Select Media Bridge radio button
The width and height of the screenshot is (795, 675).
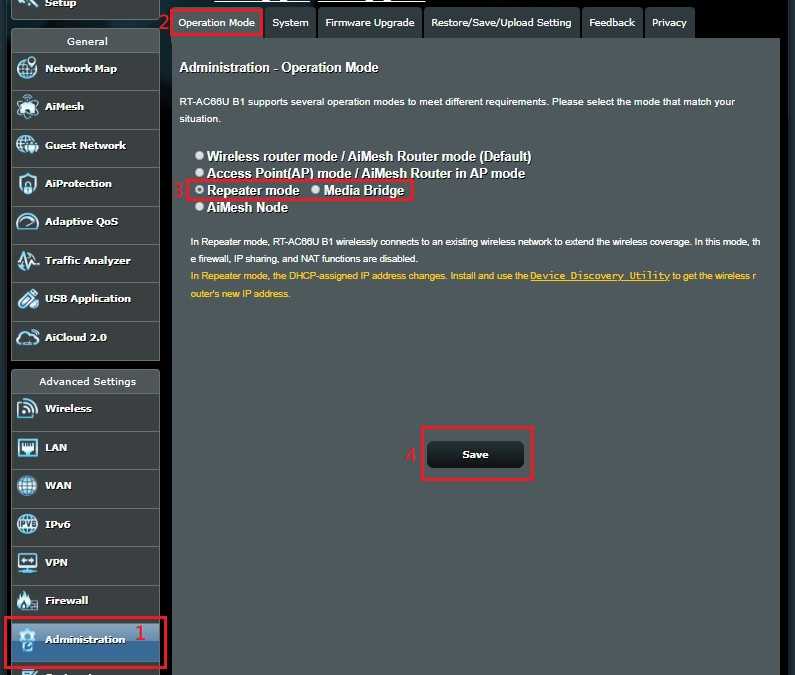315,190
